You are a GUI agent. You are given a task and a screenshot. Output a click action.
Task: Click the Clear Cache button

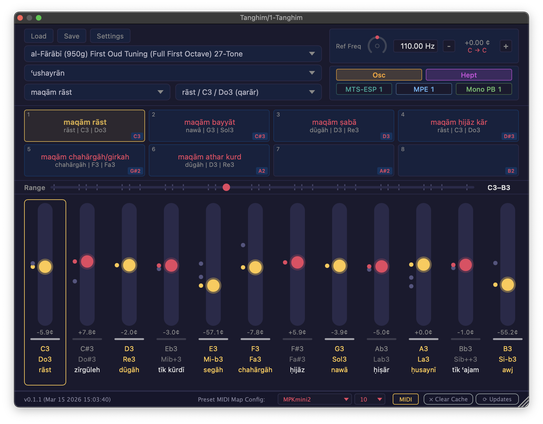pos(448,399)
